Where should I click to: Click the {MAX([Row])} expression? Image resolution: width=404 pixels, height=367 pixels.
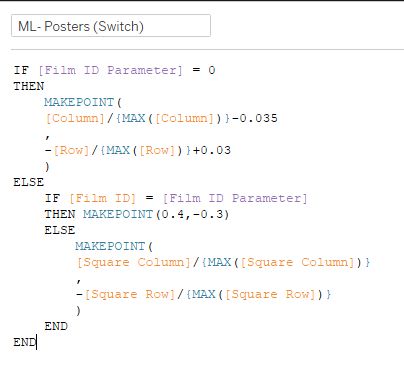click(145, 150)
